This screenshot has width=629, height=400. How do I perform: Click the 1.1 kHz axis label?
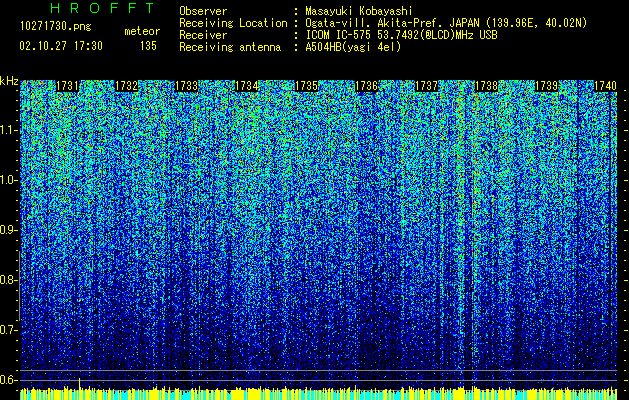[8, 130]
